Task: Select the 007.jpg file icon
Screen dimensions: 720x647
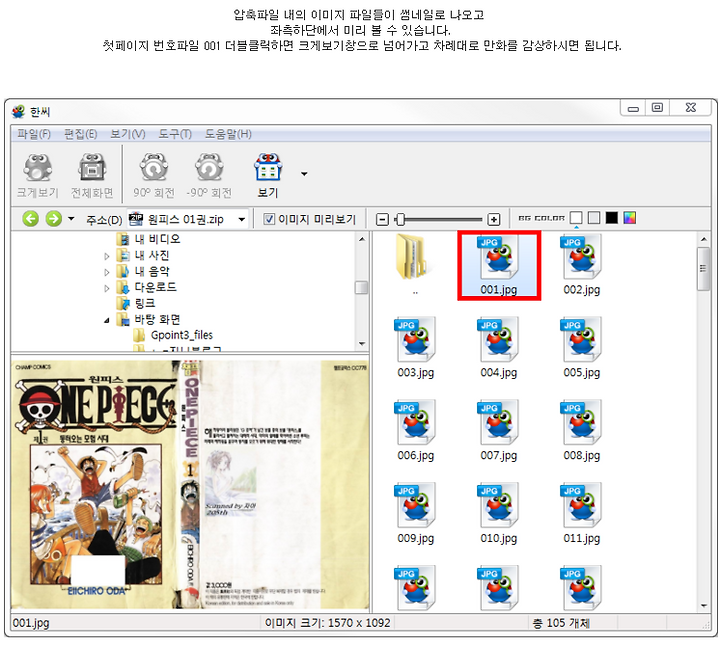Action: click(x=499, y=423)
